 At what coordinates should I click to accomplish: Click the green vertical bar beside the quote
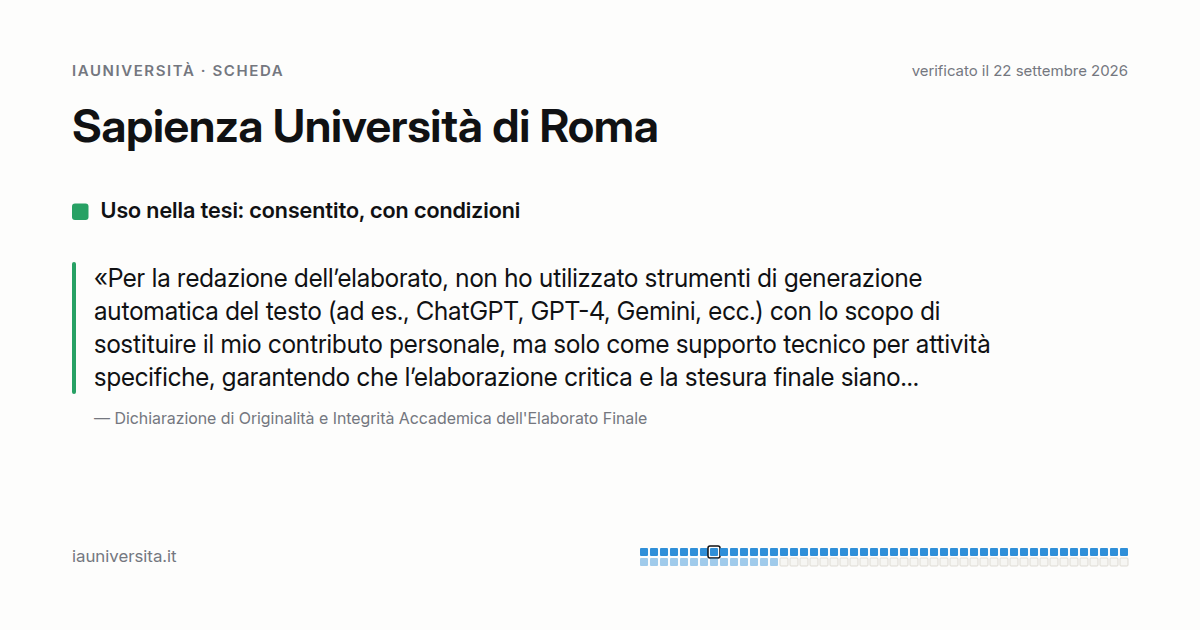[x=74, y=328]
